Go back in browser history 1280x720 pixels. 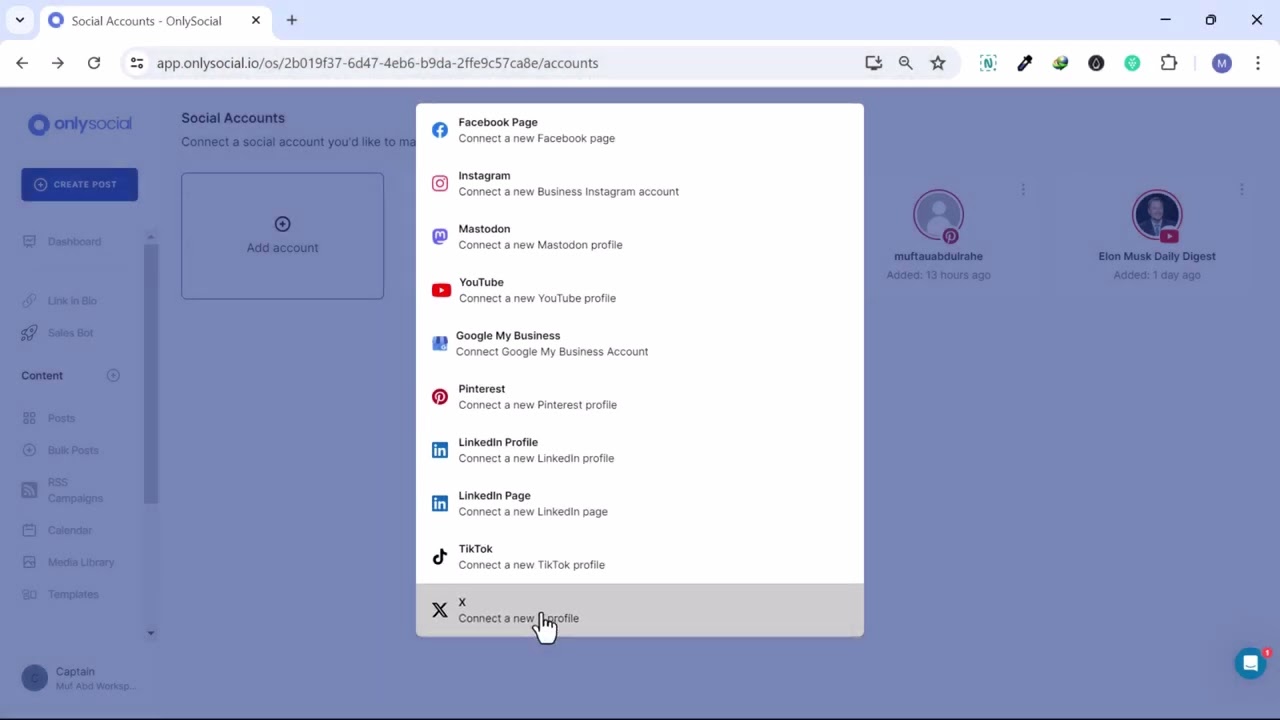click(x=22, y=63)
